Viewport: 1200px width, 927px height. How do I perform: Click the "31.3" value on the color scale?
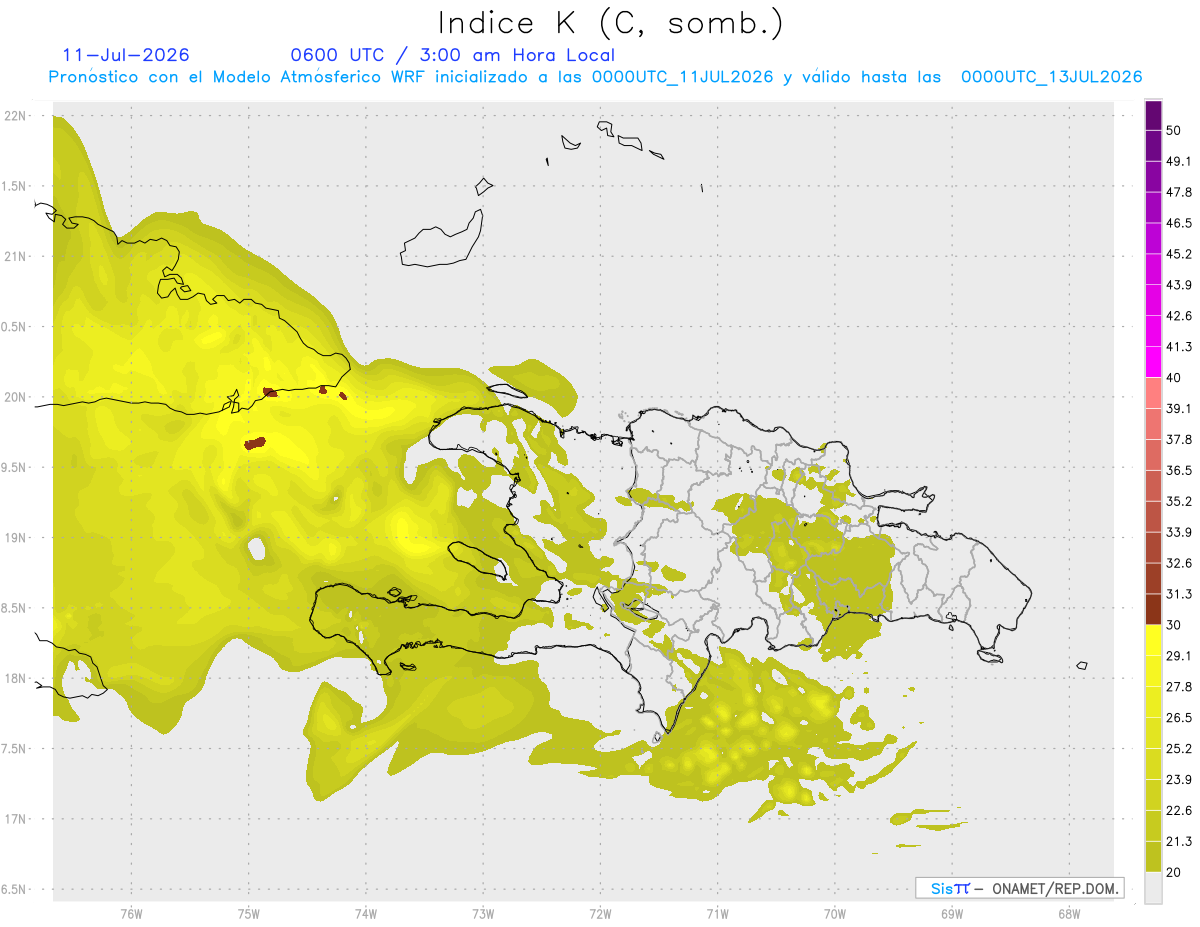click(1179, 594)
